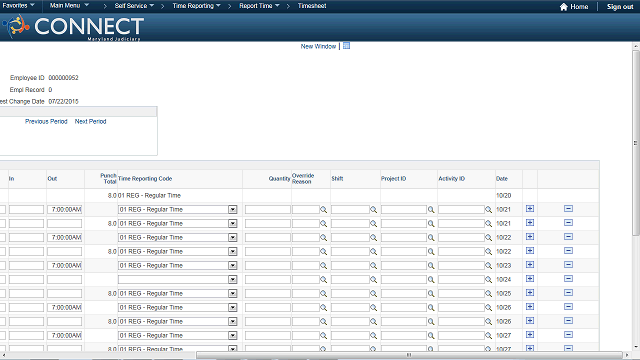This screenshot has width=640, height=360.
Task: Click the Override Reason column header
Action: click(303, 178)
